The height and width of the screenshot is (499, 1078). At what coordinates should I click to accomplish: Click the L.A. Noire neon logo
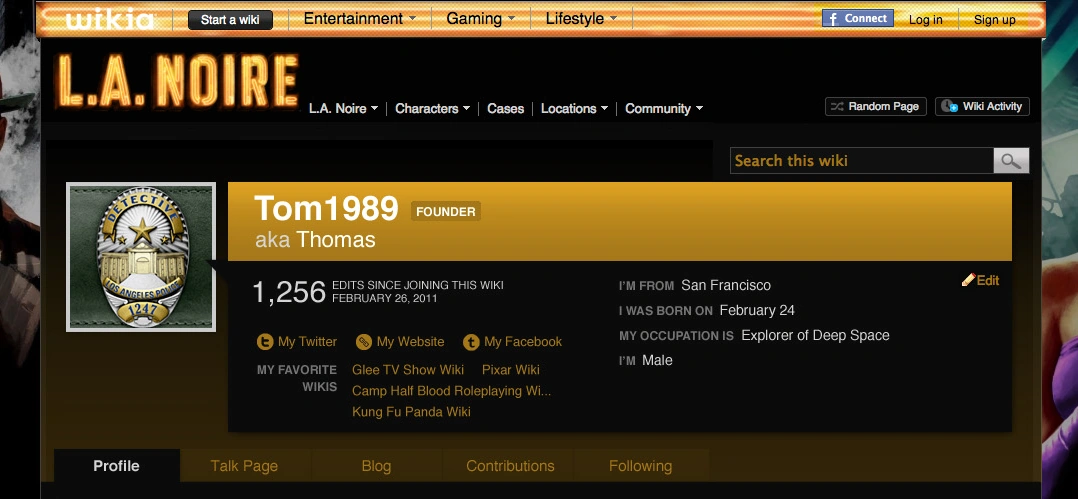[178, 81]
